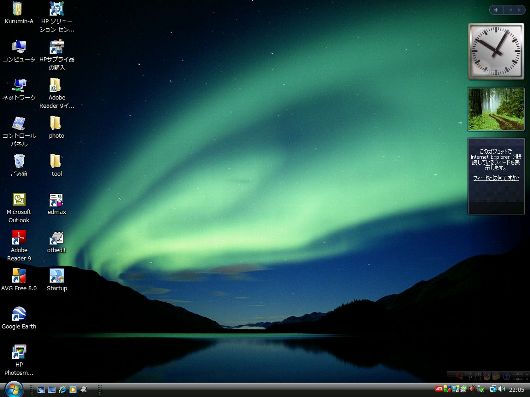Select the Network (ネットワーク) desktop icon
The width and height of the screenshot is (530, 397).
[x=19, y=89]
